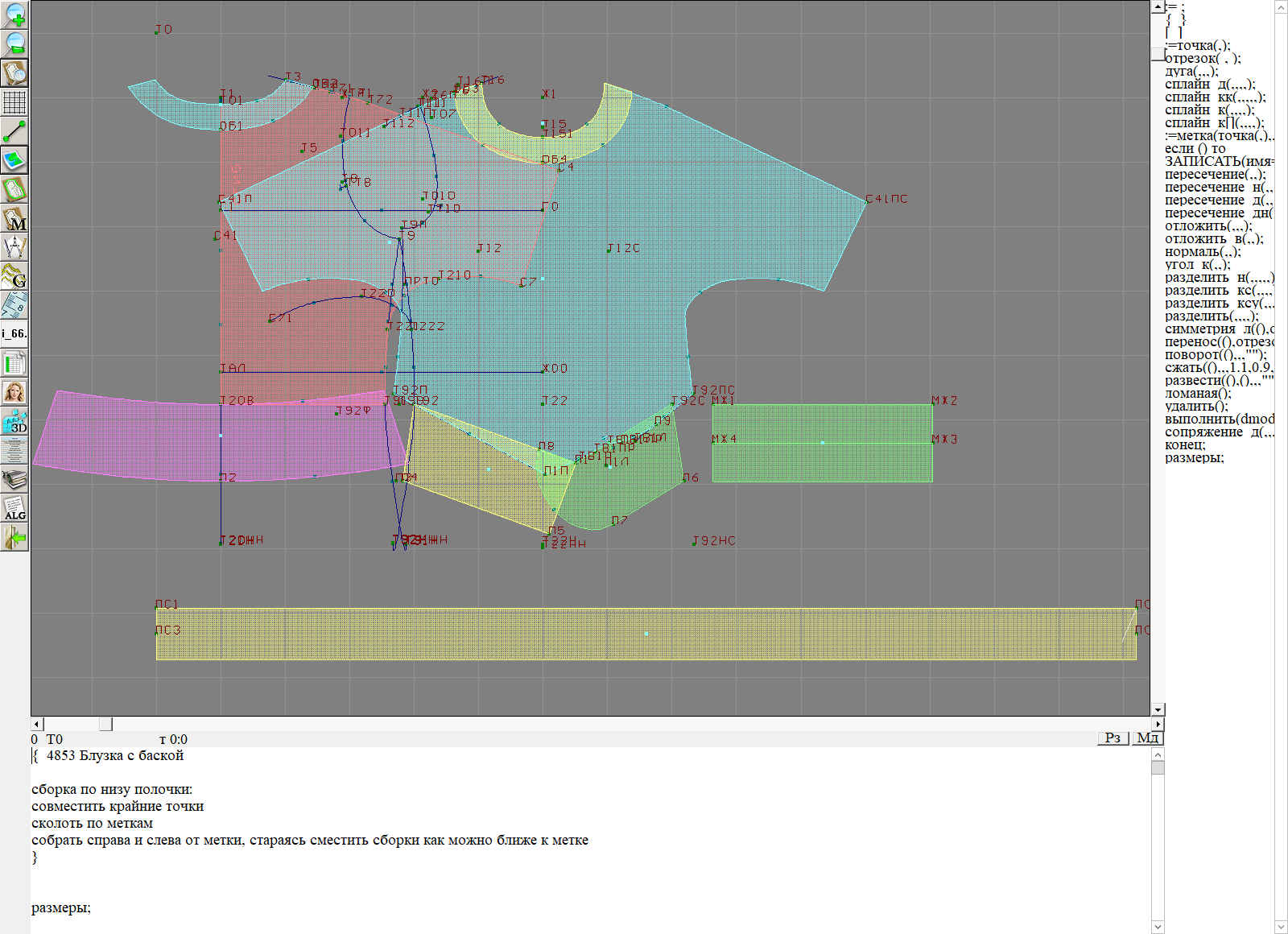Open the mannequin woman portrait icon
Screen dimensions: 1288x934
(x=14, y=392)
